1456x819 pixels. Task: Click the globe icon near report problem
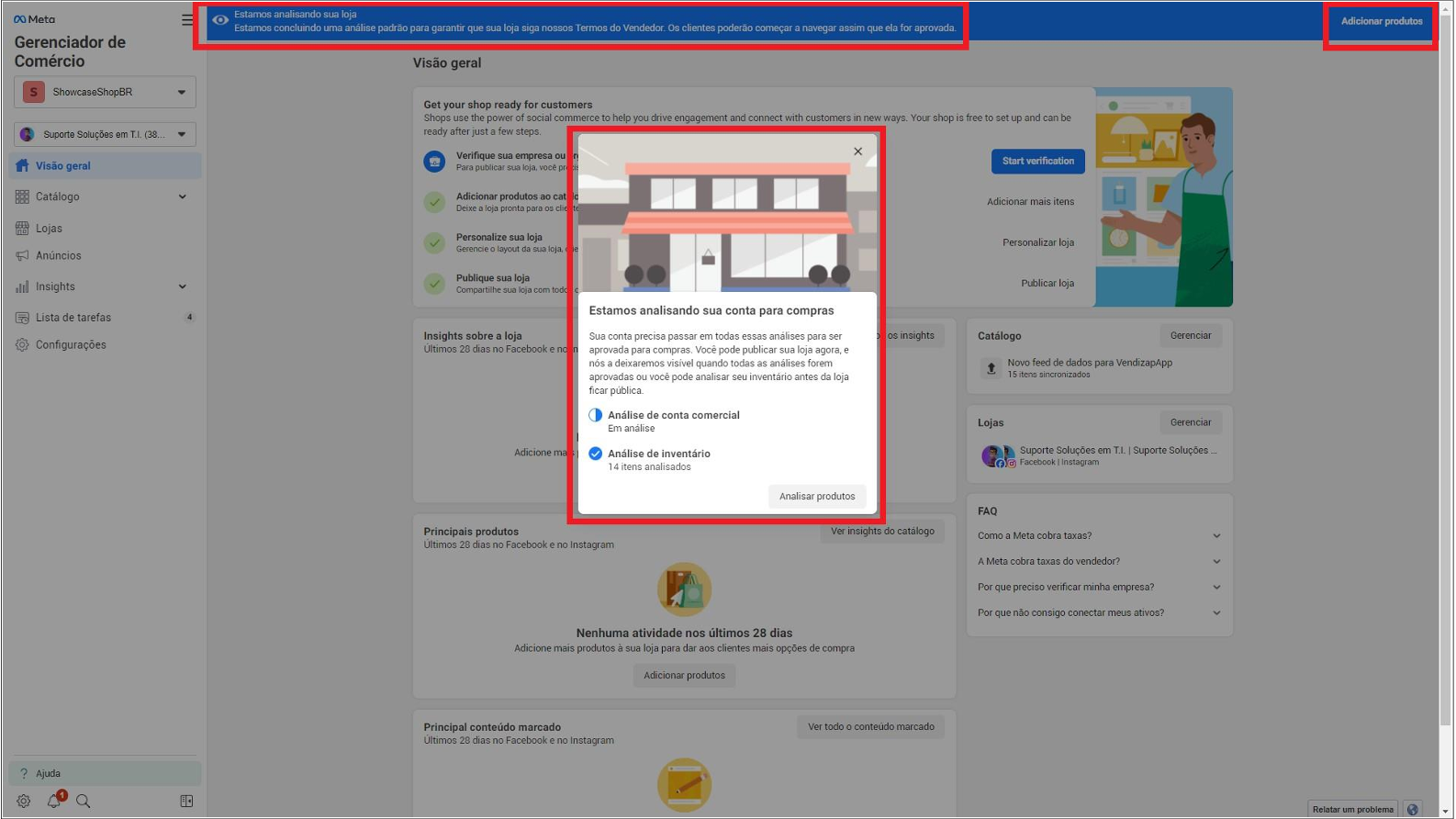pyautogui.click(x=1413, y=809)
